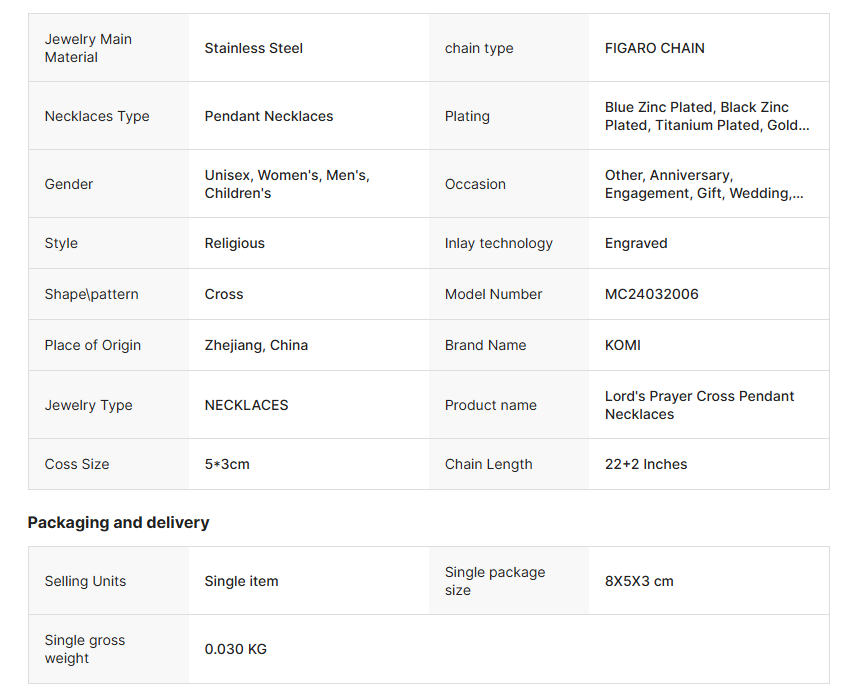This screenshot has height=690, width=852.
Task: Expand the truncated Occasion value text
Action: (x=703, y=184)
